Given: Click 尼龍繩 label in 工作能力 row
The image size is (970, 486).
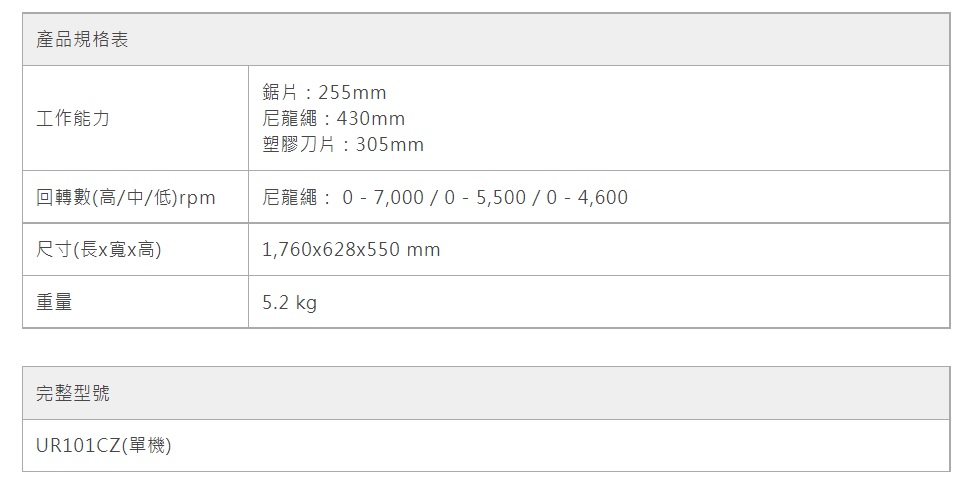Looking at the screenshot, I should 289,118.
